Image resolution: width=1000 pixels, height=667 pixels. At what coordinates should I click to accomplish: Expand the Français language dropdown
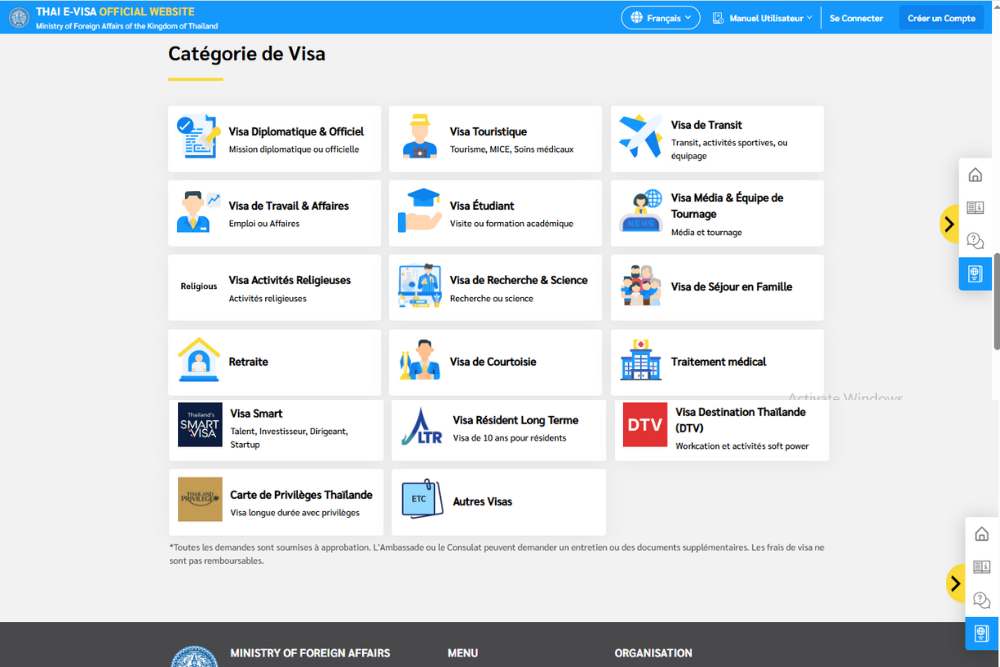(661, 18)
